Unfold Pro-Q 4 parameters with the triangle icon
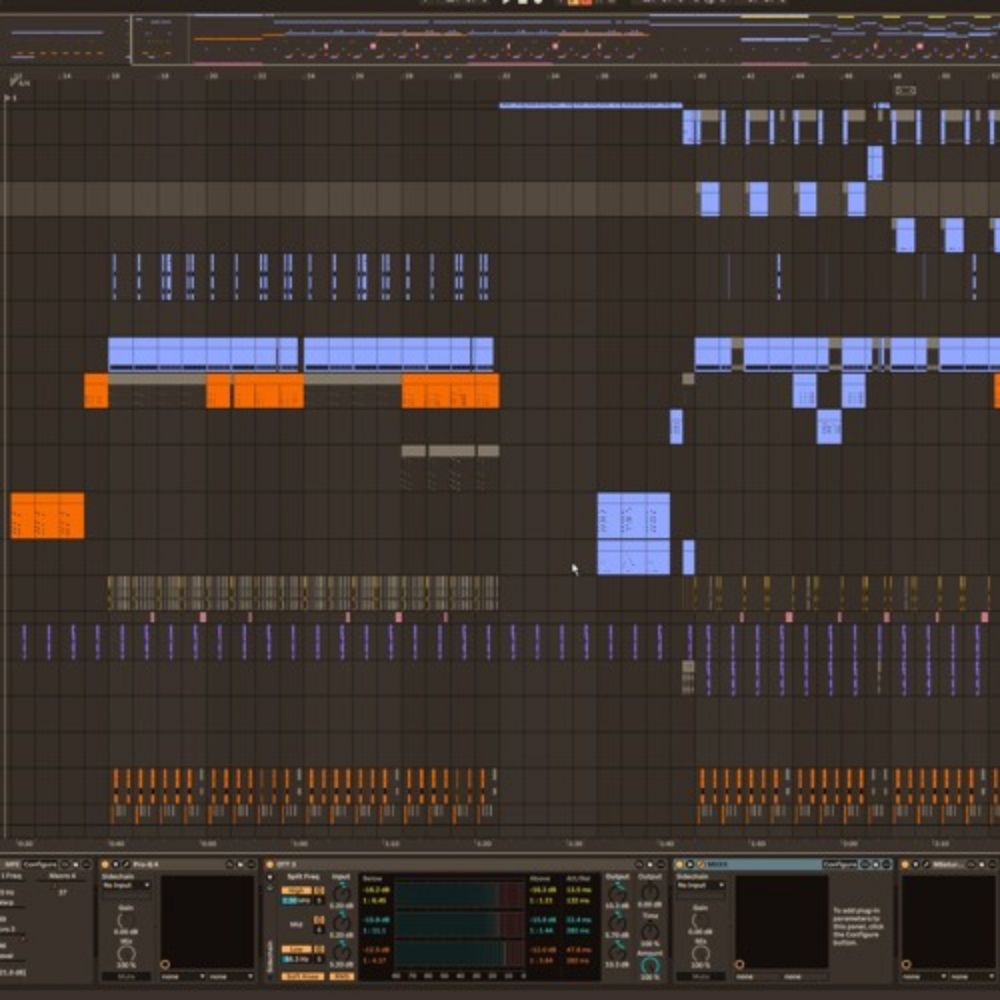 point(115,864)
